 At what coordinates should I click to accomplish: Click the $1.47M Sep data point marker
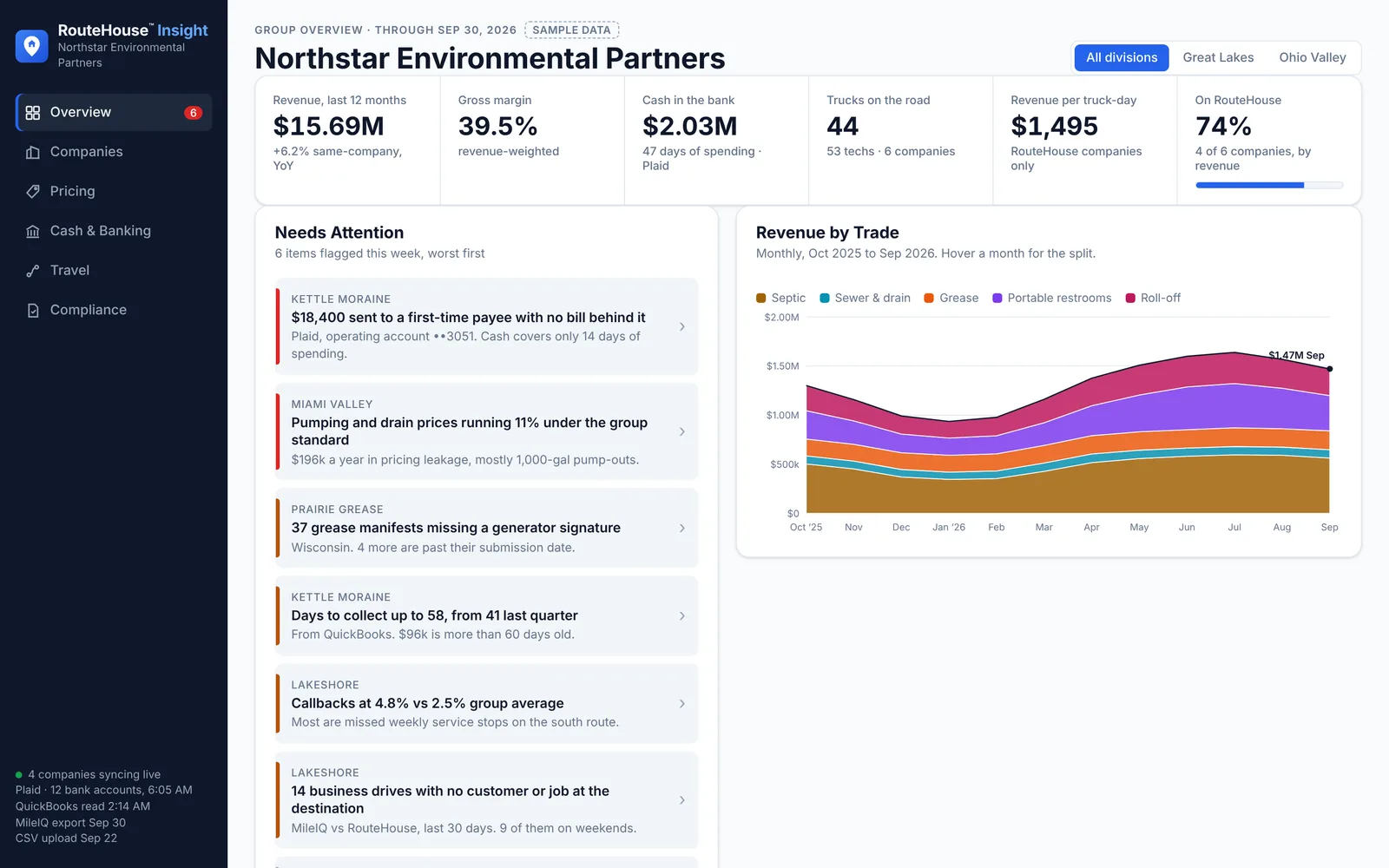1329,369
